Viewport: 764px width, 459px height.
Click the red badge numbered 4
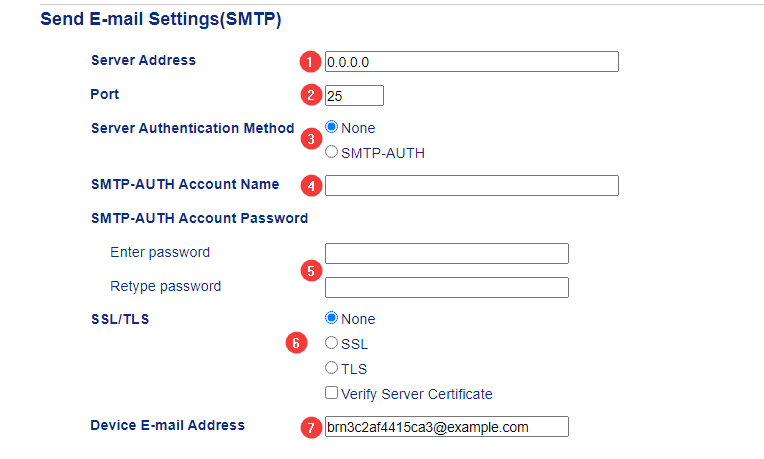[x=310, y=185]
